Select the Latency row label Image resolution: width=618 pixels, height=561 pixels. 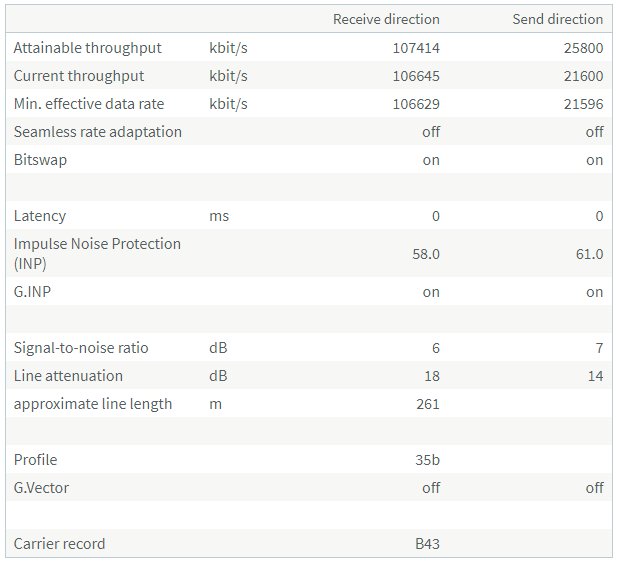pos(39,216)
